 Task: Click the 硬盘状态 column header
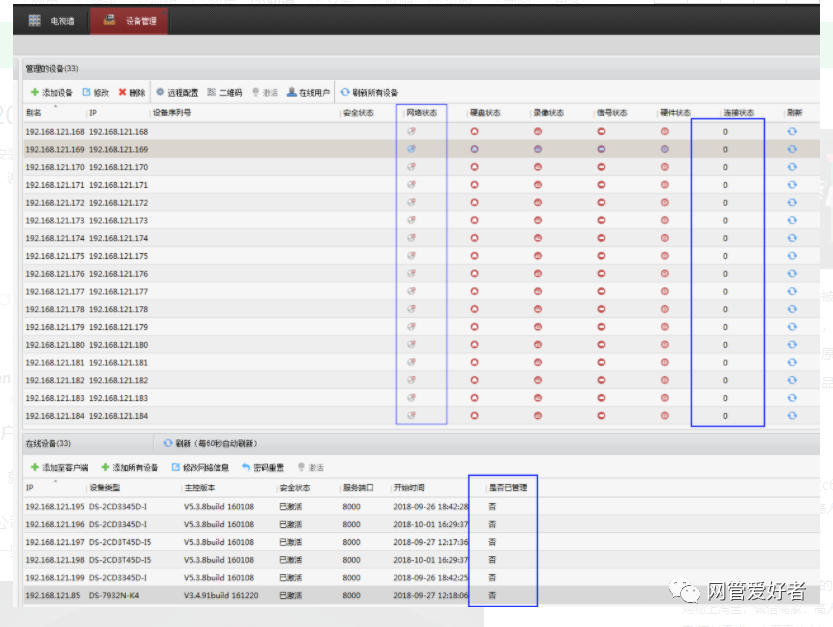tap(485, 113)
